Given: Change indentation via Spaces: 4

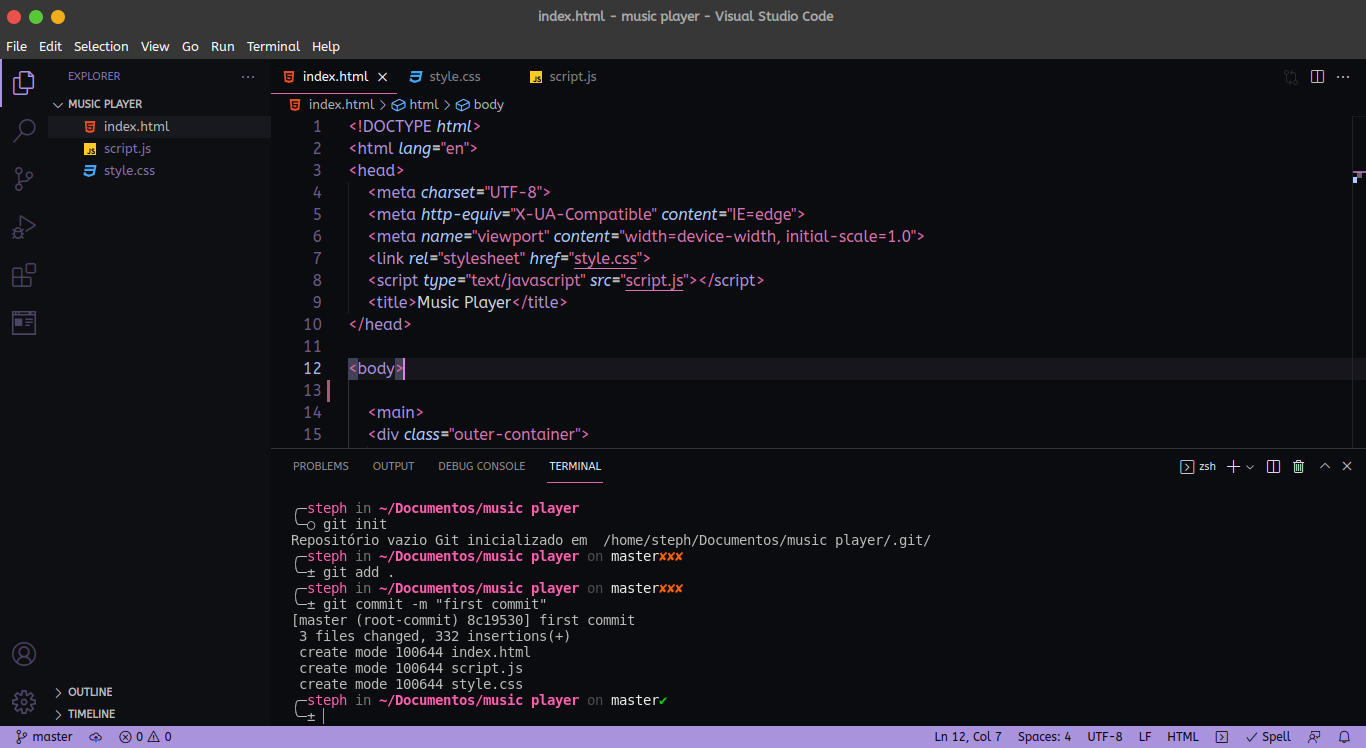Looking at the screenshot, I should (1044, 737).
